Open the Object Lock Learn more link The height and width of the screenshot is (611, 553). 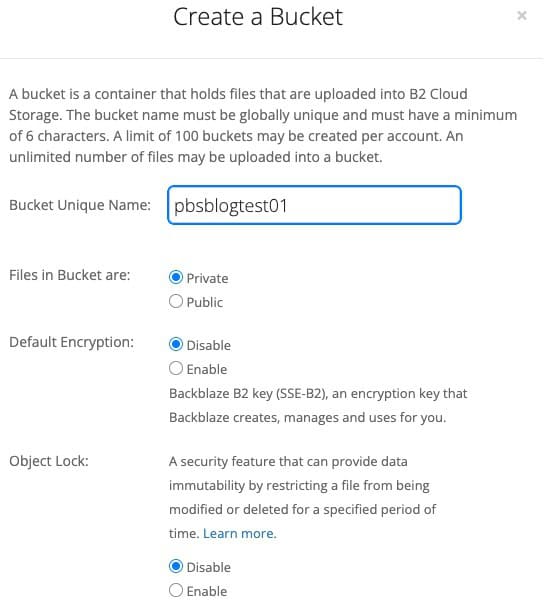click(239, 533)
